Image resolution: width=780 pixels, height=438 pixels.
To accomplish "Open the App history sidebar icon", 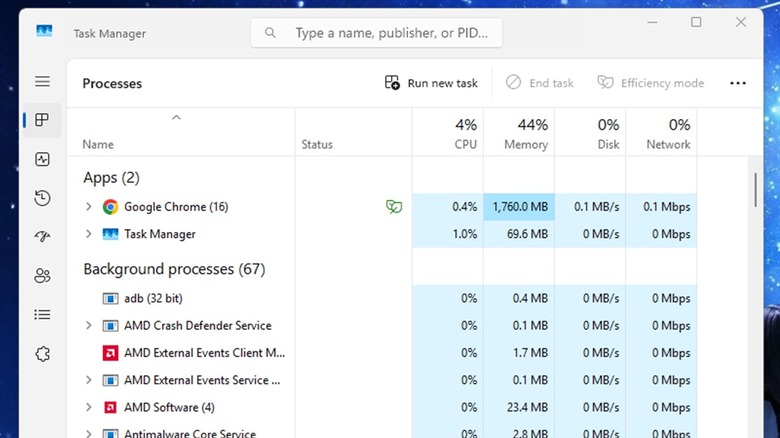I will point(42,198).
